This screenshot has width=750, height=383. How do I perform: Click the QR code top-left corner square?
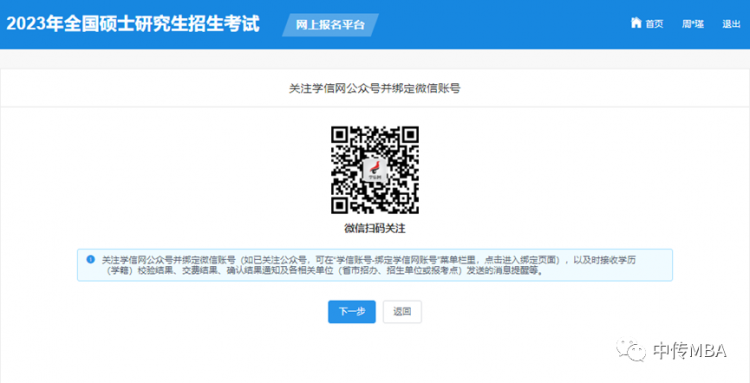[339, 135]
